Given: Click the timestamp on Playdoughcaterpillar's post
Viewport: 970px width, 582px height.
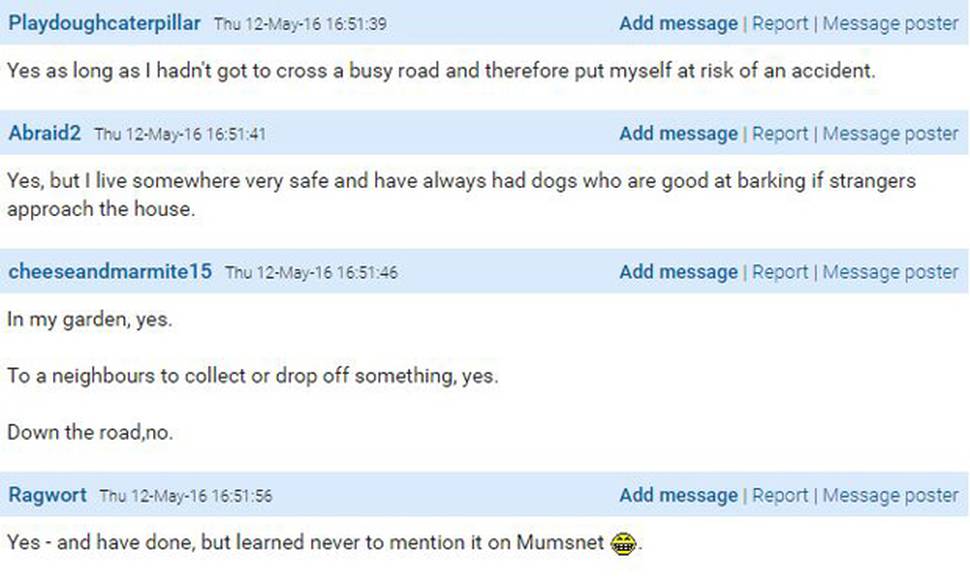Looking at the screenshot, I should (x=301, y=24).
